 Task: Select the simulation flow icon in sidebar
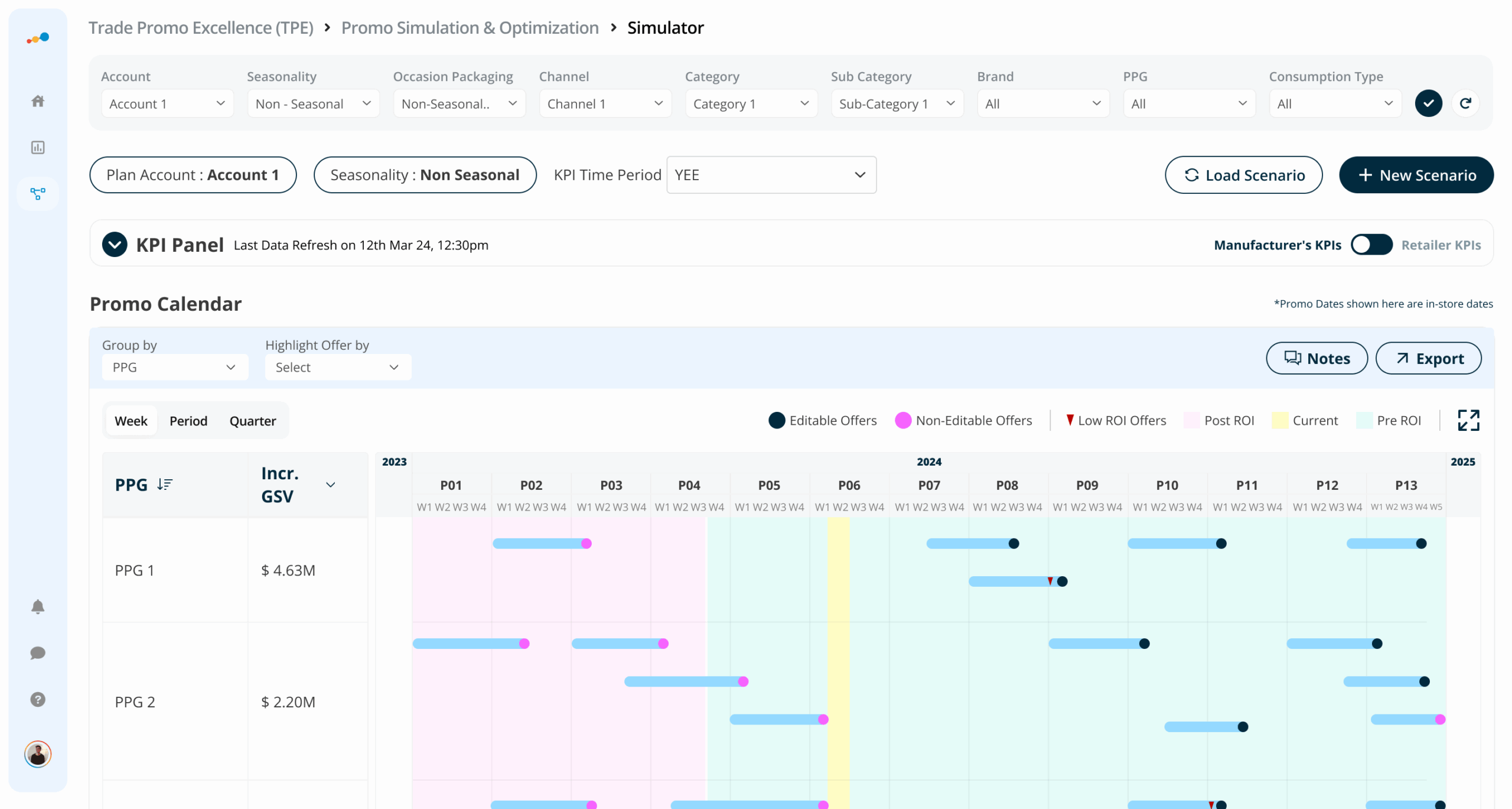point(38,193)
